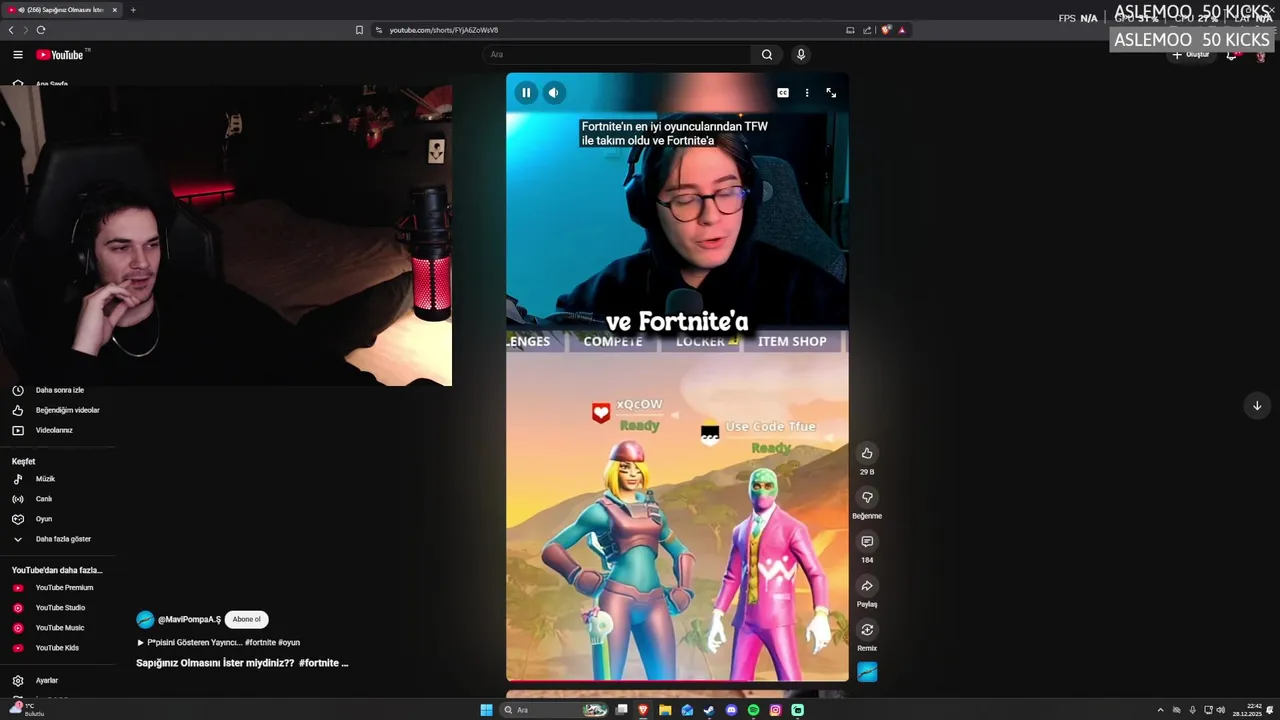Screen dimensions: 1280x720
Task: Subscribe with the Abone ol button
Action: tap(246, 620)
